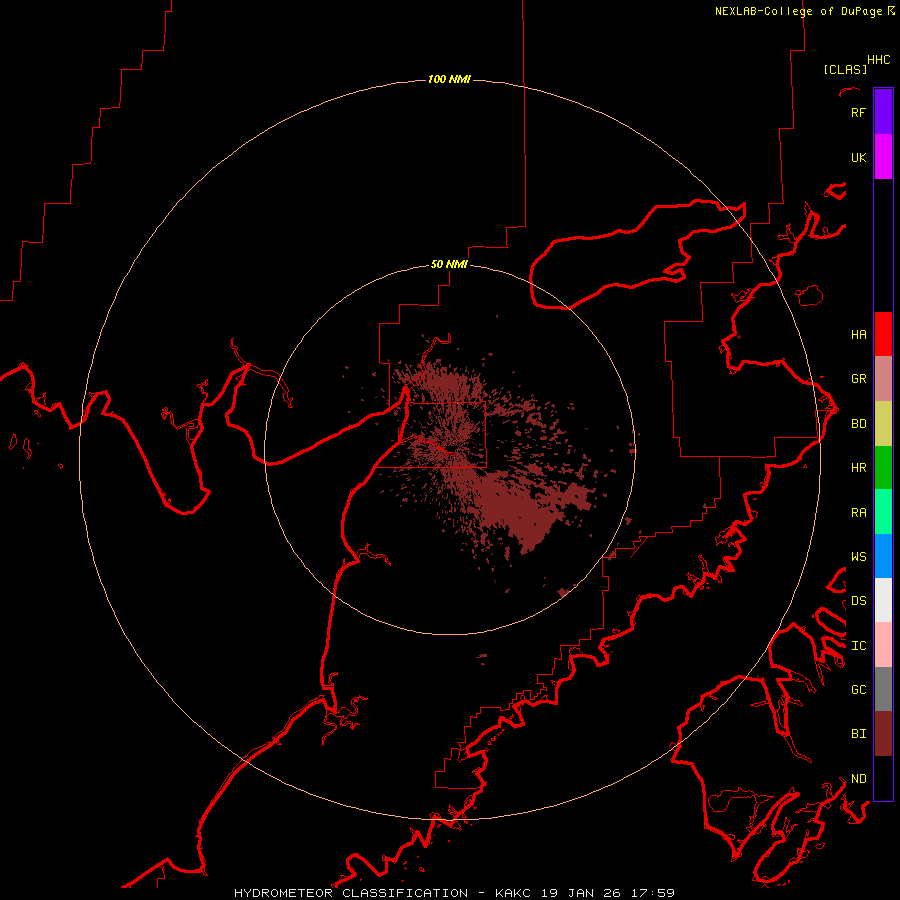Click the DS white legend swatch
Image resolution: width=900 pixels, height=900 pixels.
click(x=883, y=600)
